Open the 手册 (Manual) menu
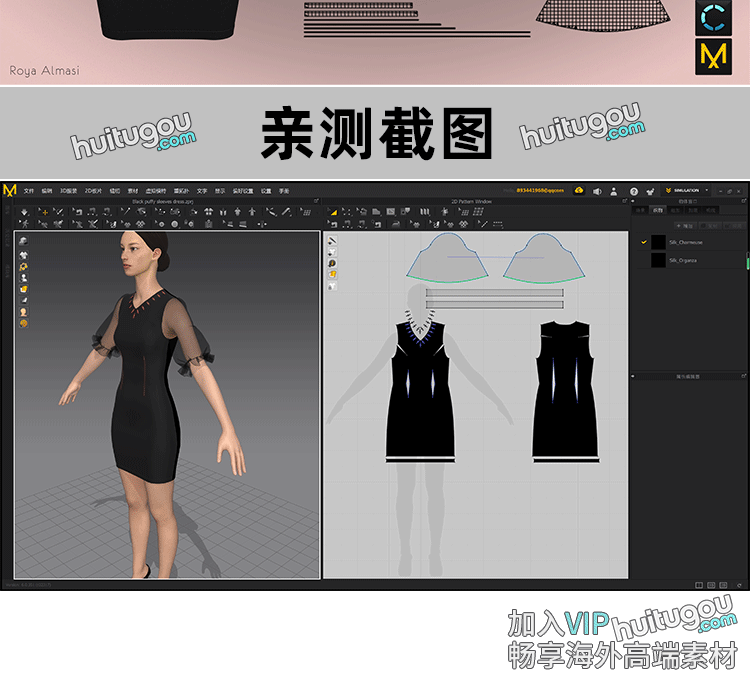The height and width of the screenshot is (676, 750). [x=284, y=191]
